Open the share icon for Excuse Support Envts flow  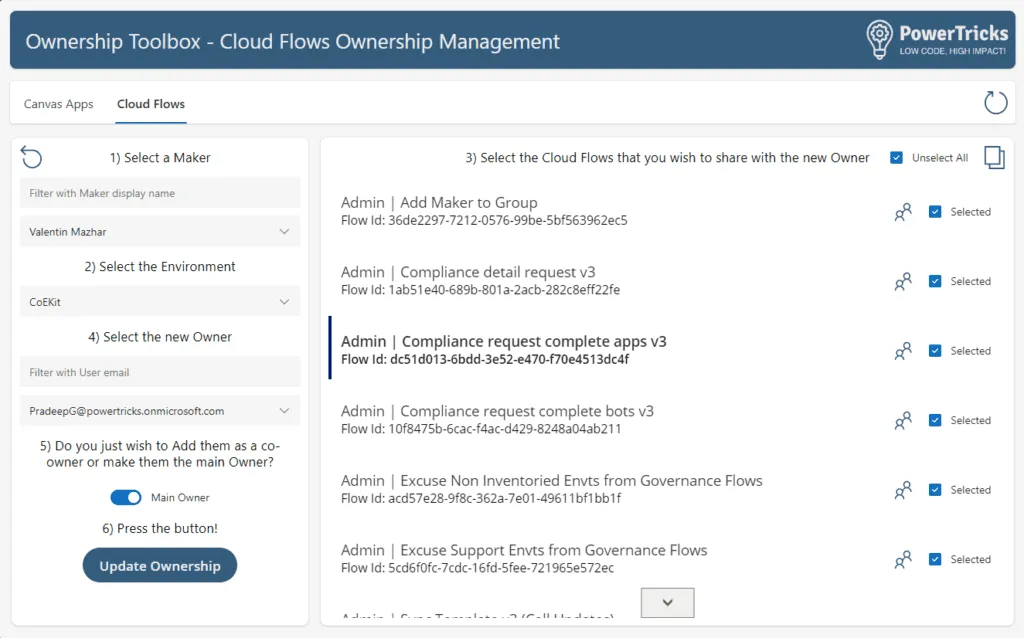[x=903, y=560]
